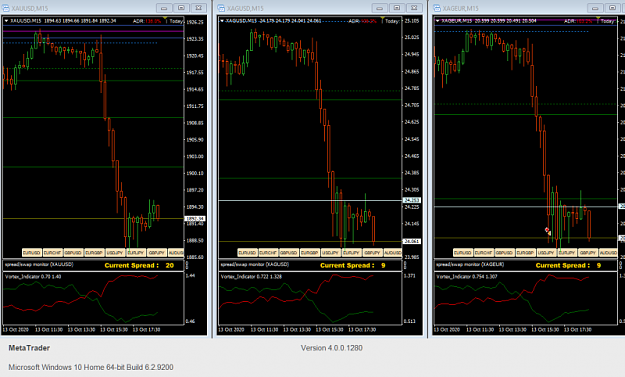Expand the triangle before XAGEUR,M15 chart label
The image size is (625, 377).
[438, 21]
